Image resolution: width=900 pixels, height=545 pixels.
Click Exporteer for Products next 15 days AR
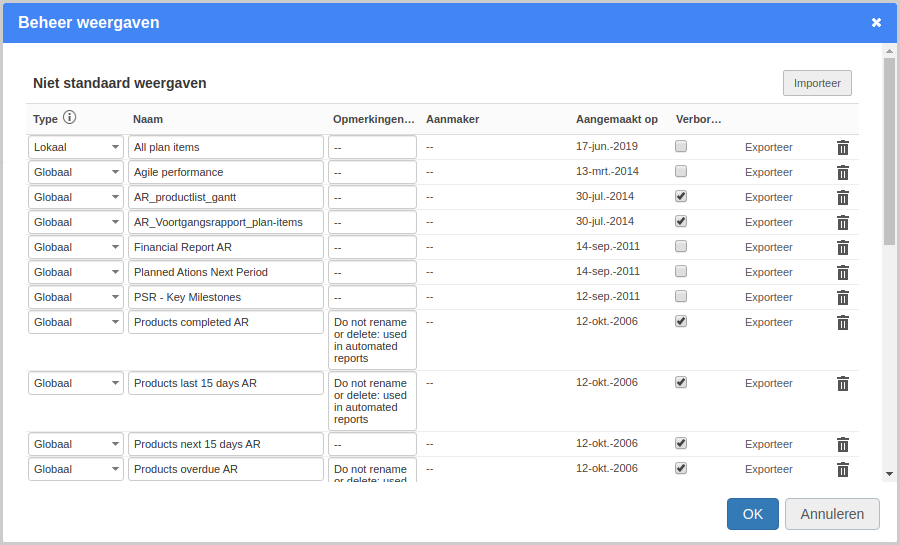(769, 444)
